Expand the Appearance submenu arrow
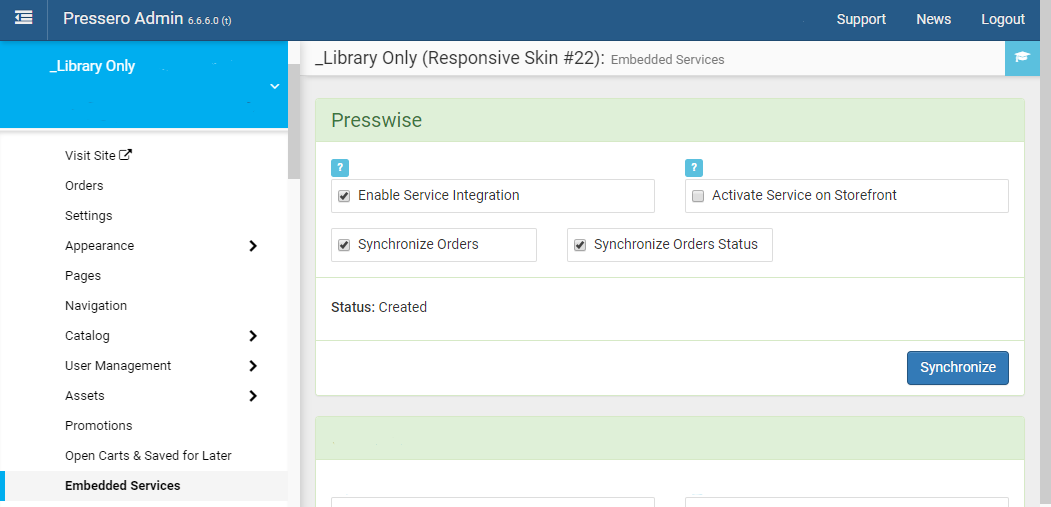 click(253, 245)
